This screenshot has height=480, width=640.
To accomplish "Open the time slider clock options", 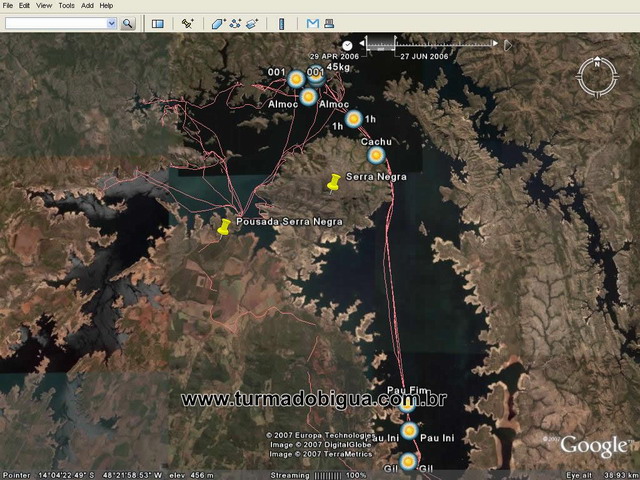I will pyautogui.click(x=347, y=45).
